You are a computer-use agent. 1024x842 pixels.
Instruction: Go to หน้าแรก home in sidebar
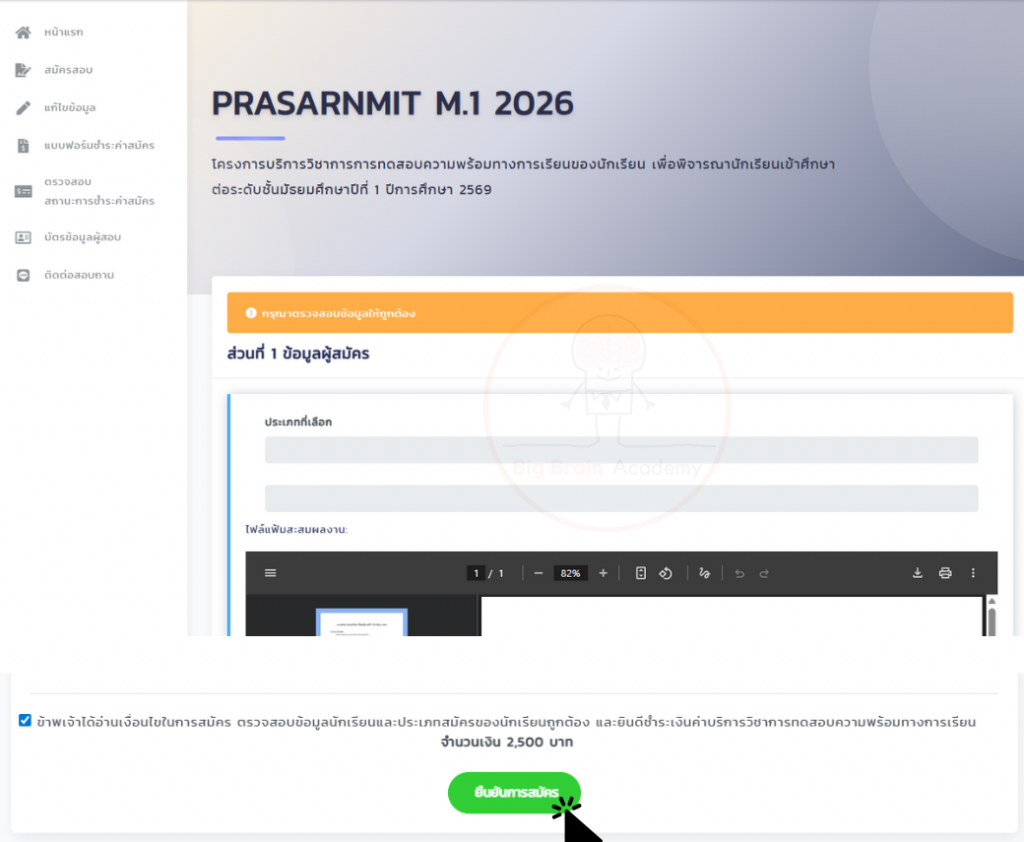64,33
